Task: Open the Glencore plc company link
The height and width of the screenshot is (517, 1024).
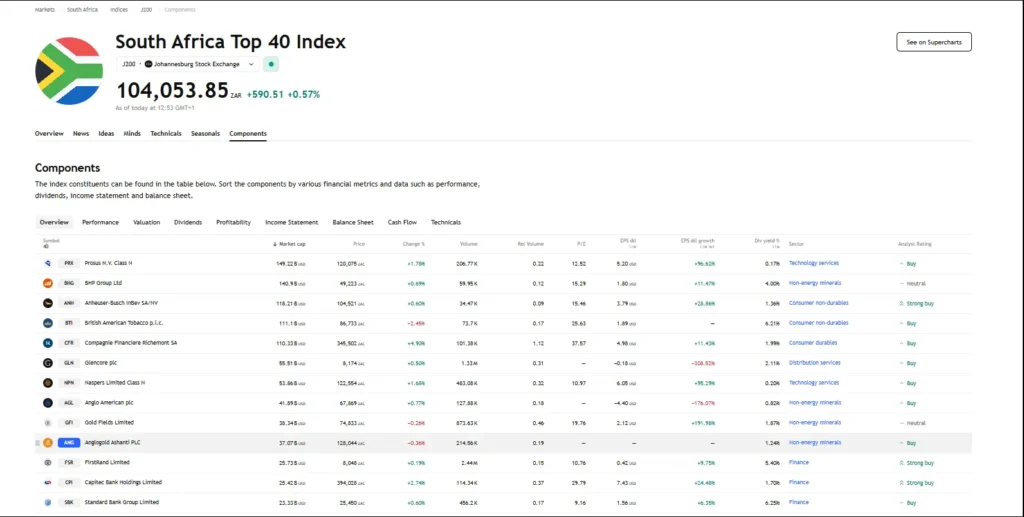Action: [x=101, y=363]
